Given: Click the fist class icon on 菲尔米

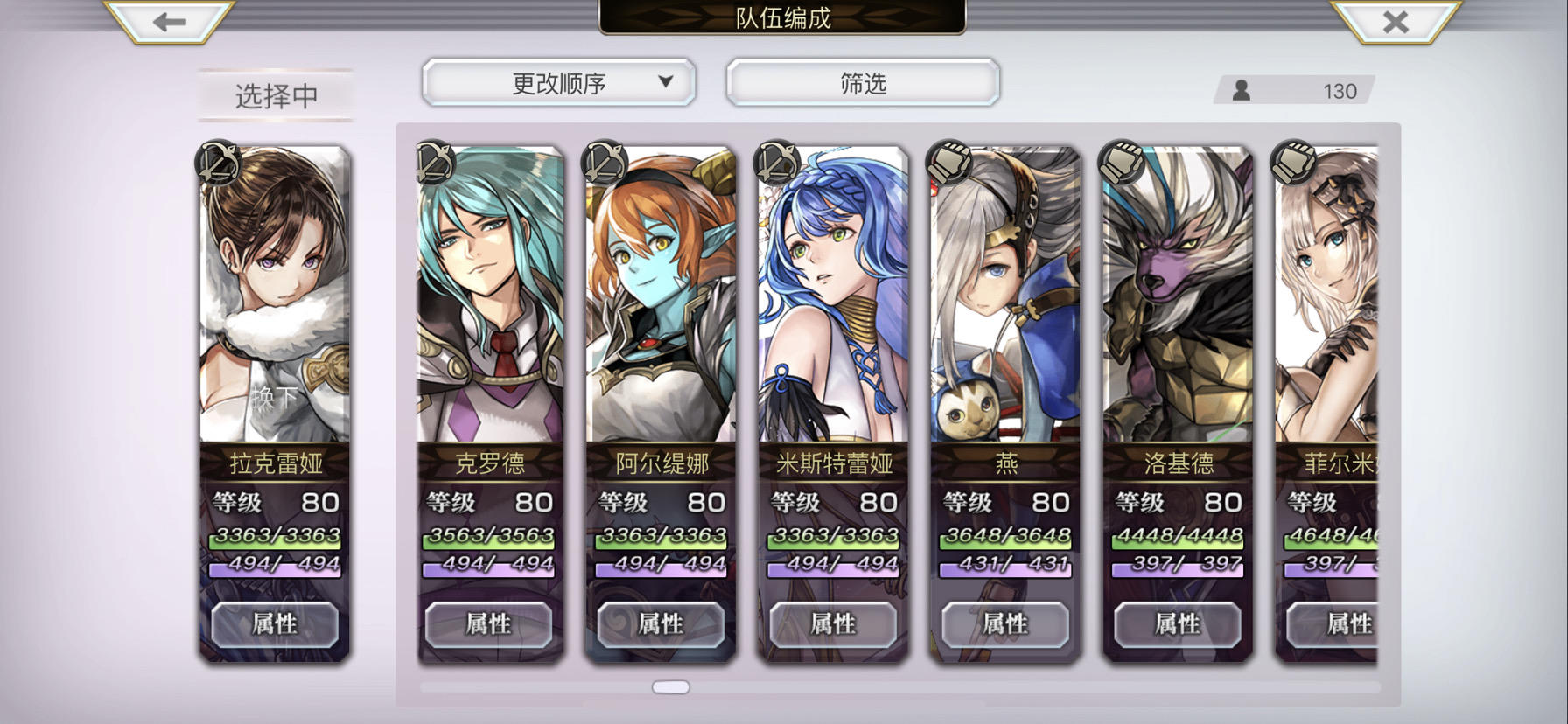Looking at the screenshot, I should [1295, 163].
